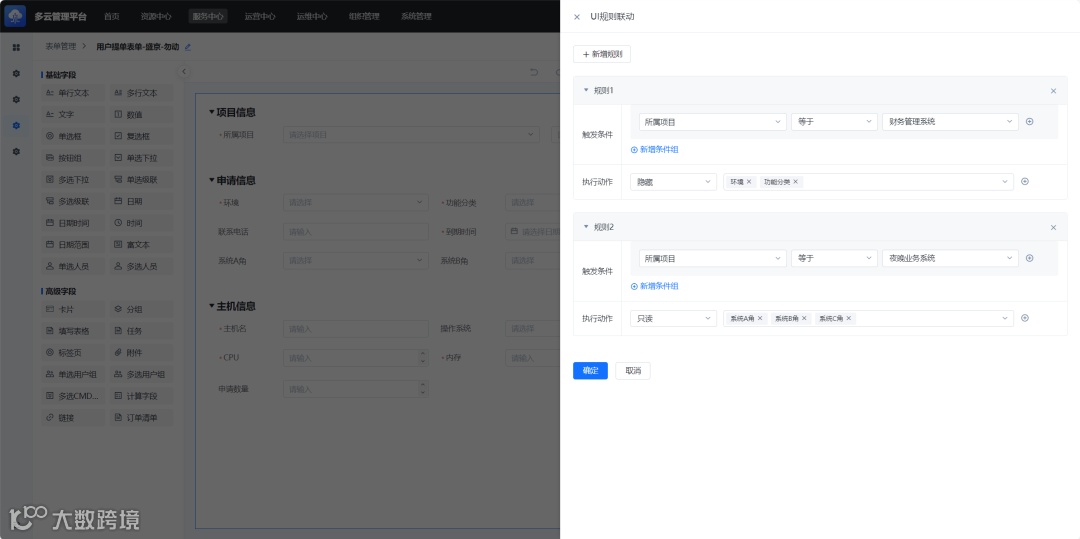
Task: Add an action via plus icon in 规则1's 执行动作 row
Action: click(1024, 182)
